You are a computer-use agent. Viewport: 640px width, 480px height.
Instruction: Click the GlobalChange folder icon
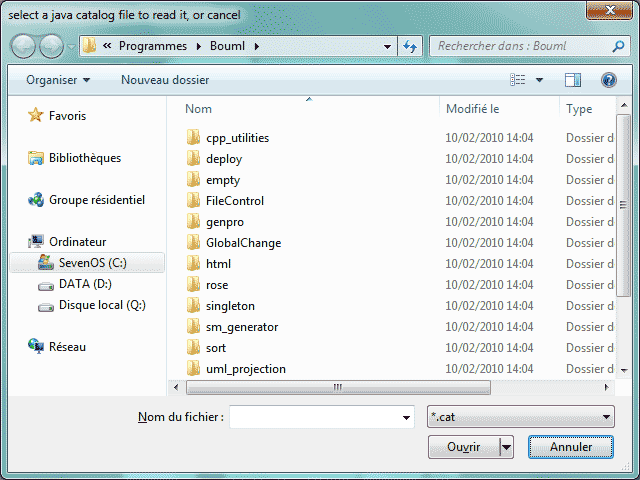[193, 242]
